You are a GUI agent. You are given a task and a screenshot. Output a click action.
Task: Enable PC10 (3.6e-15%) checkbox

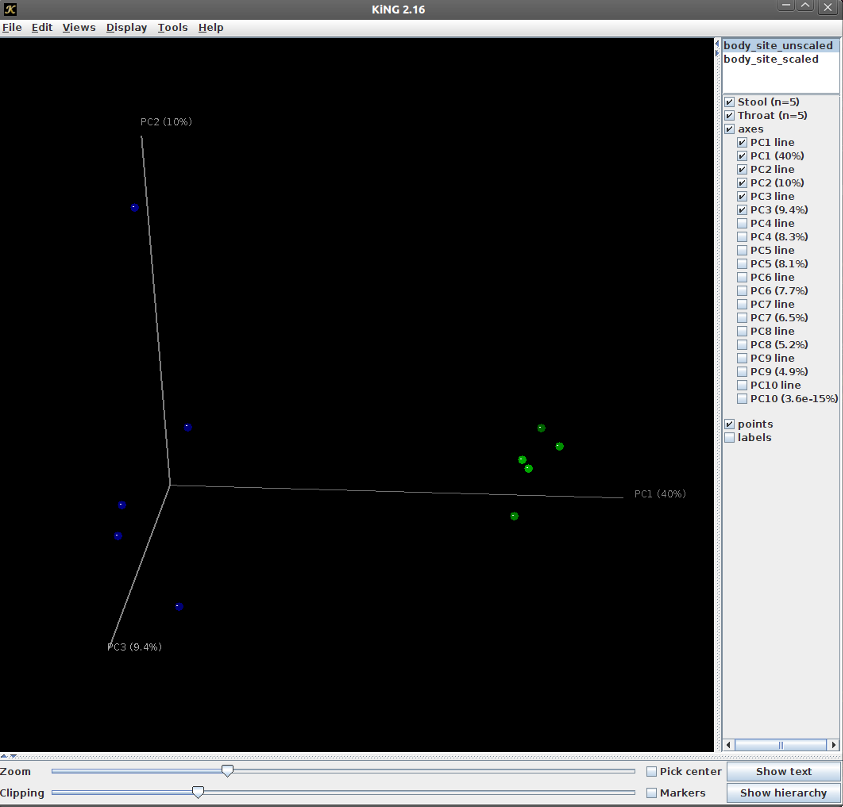(742, 398)
